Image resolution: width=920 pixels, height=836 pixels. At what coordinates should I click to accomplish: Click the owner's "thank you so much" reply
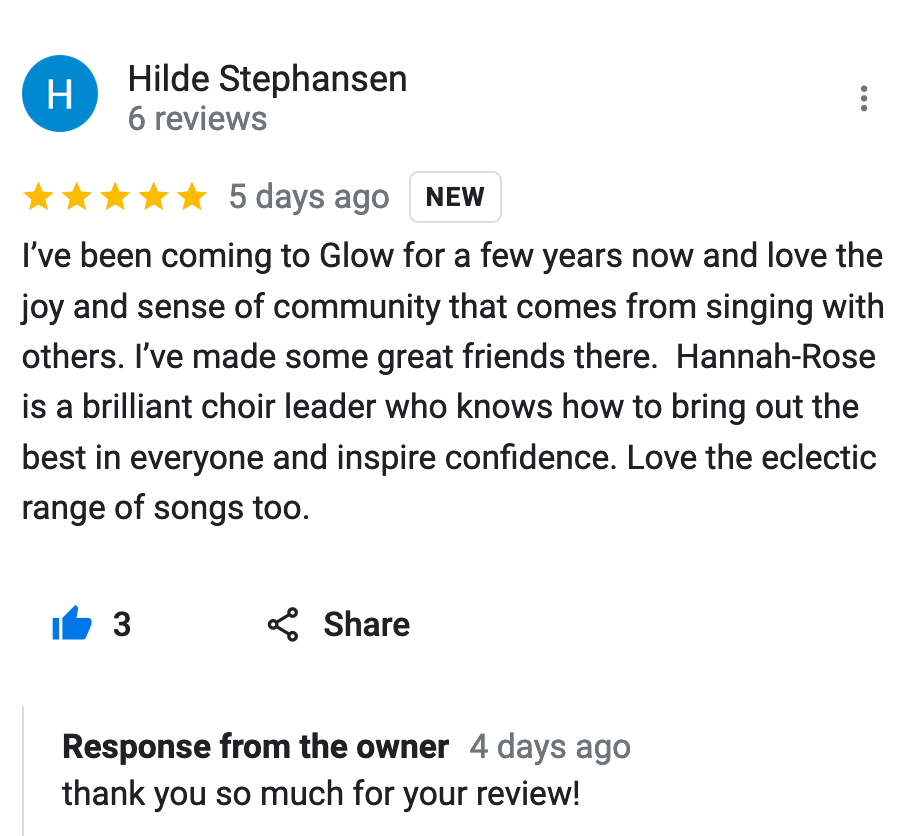(320, 794)
